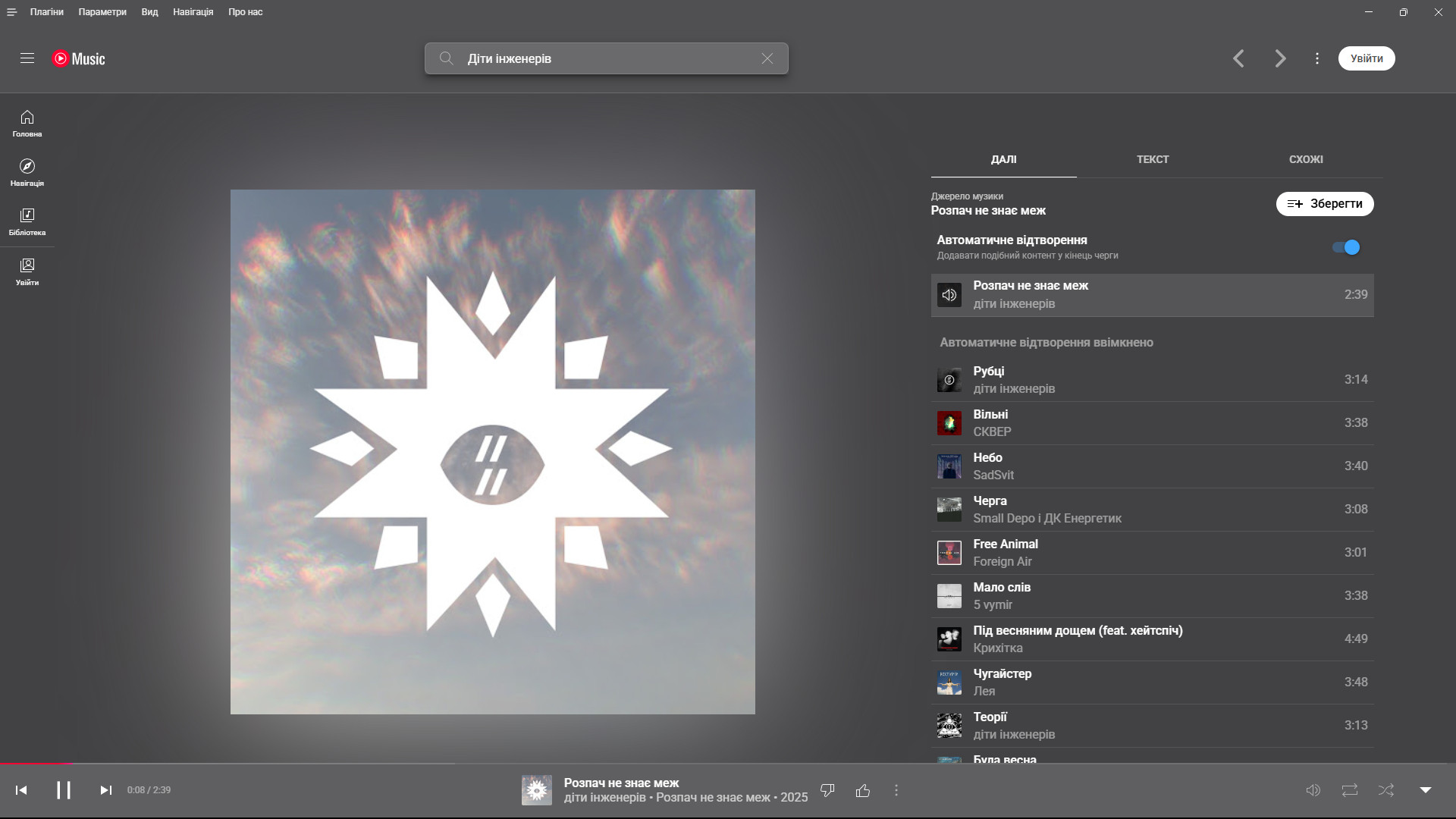This screenshot has height=819, width=1456.
Task: Select current queue row Розпач не знає меж
Action: point(1153,295)
